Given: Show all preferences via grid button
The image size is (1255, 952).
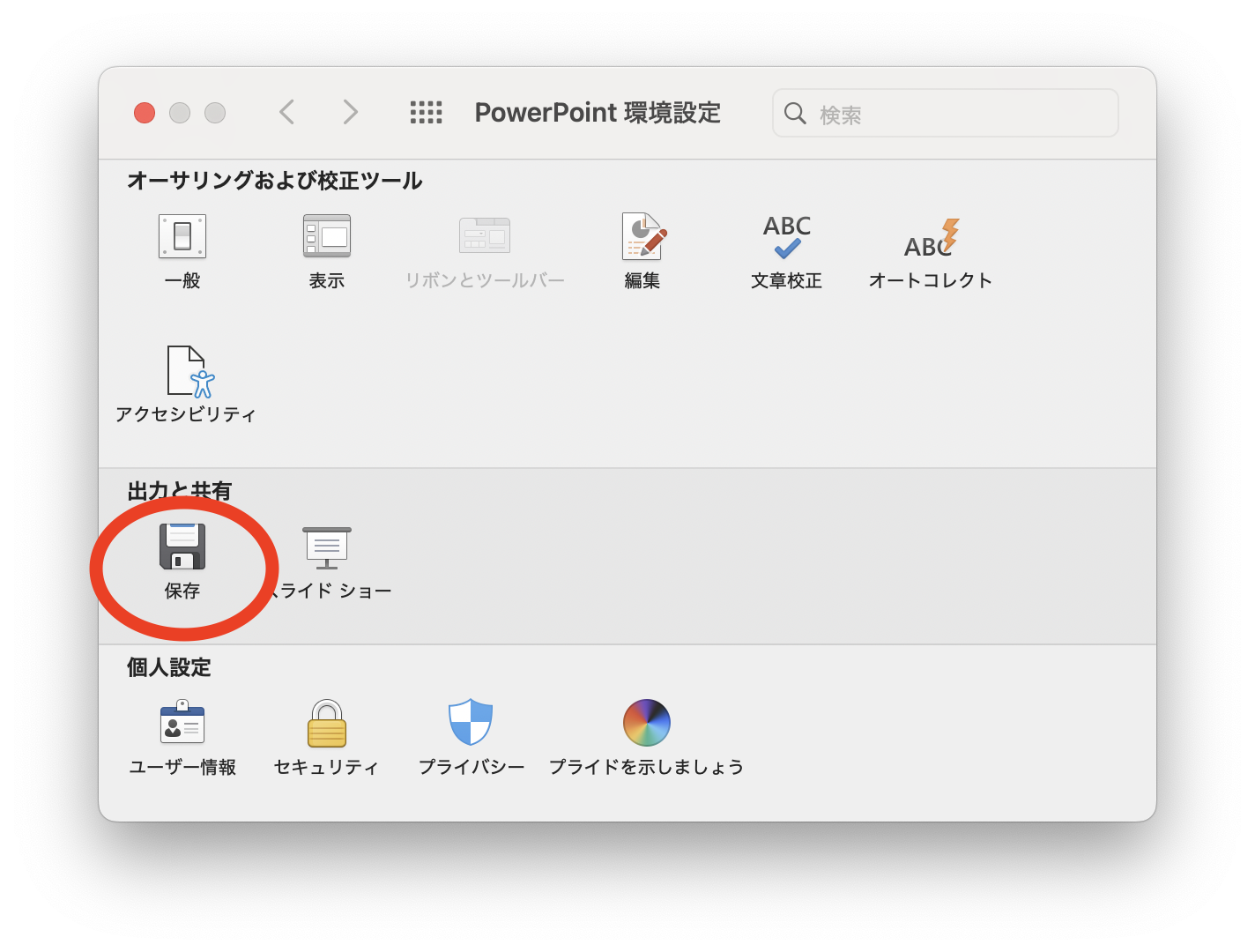Looking at the screenshot, I should pyautogui.click(x=427, y=112).
